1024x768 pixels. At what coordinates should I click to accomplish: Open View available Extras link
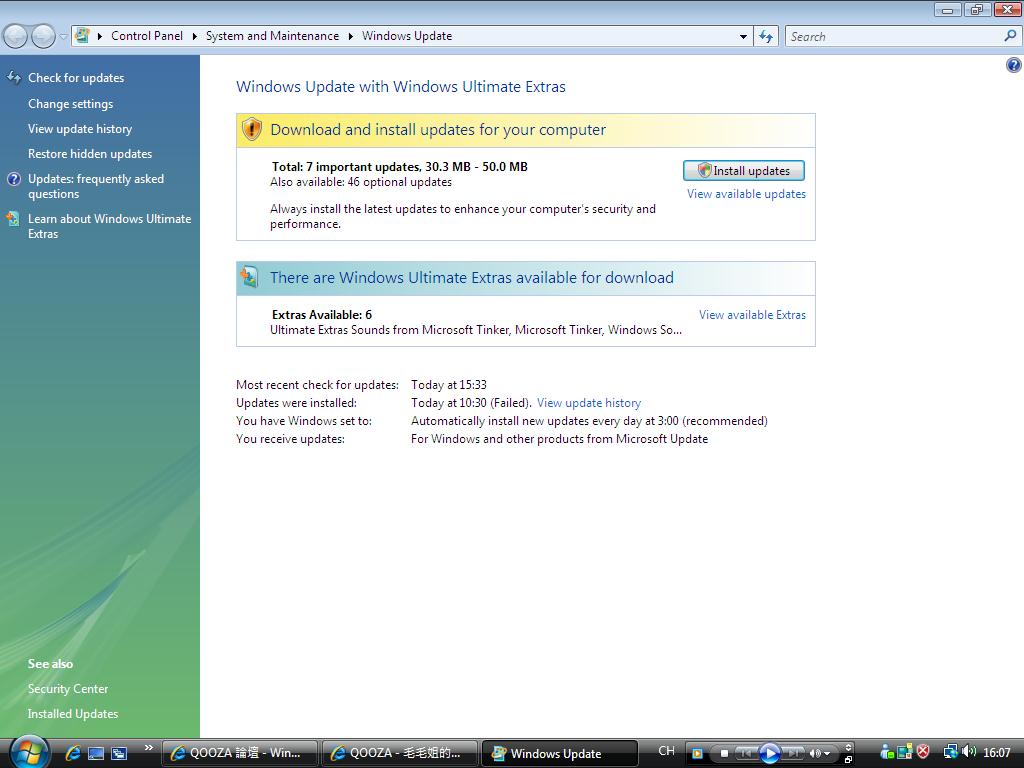(x=752, y=315)
